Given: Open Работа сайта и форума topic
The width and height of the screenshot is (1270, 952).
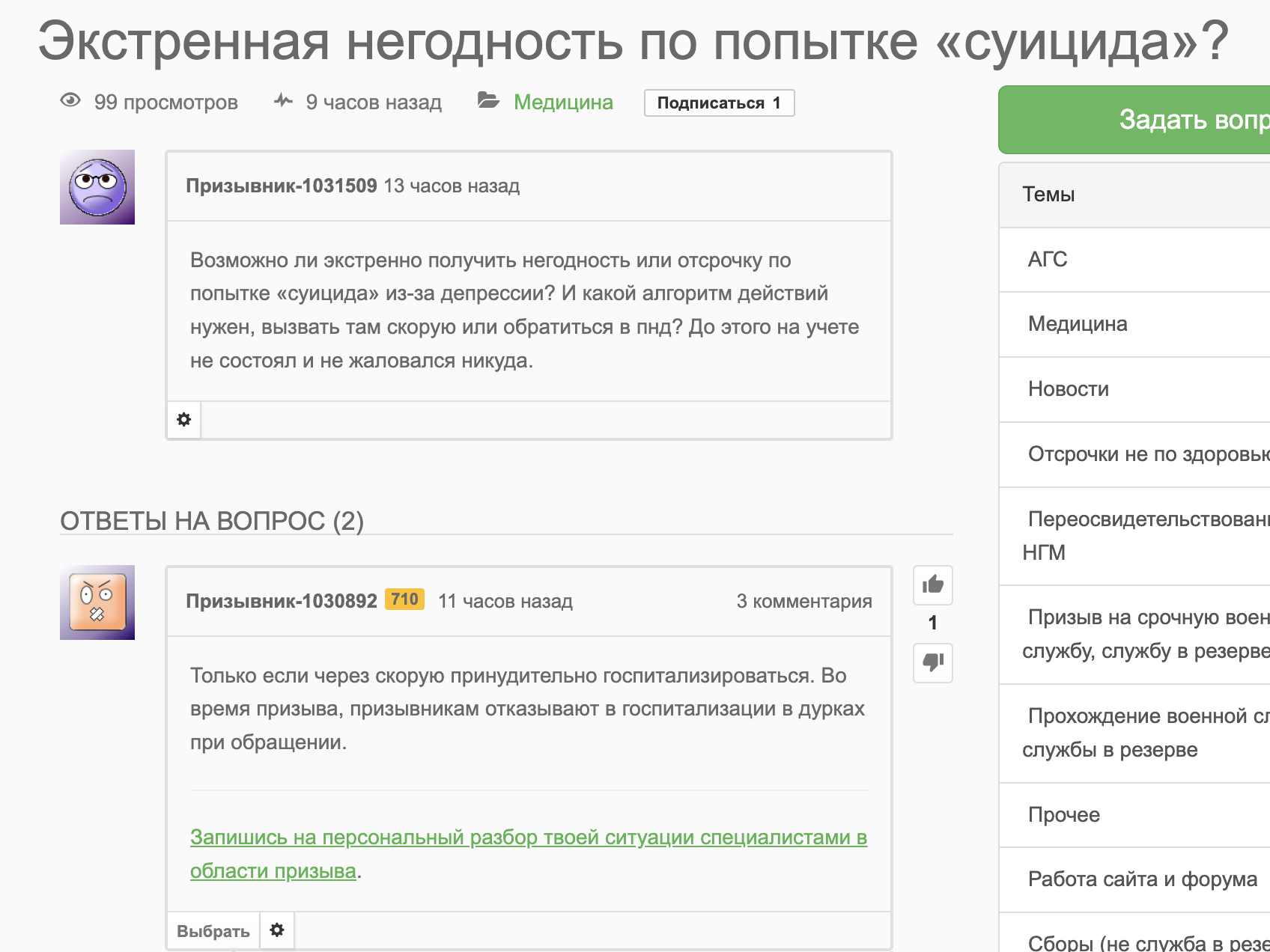Looking at the screenshot, I should coord(1142,879).
